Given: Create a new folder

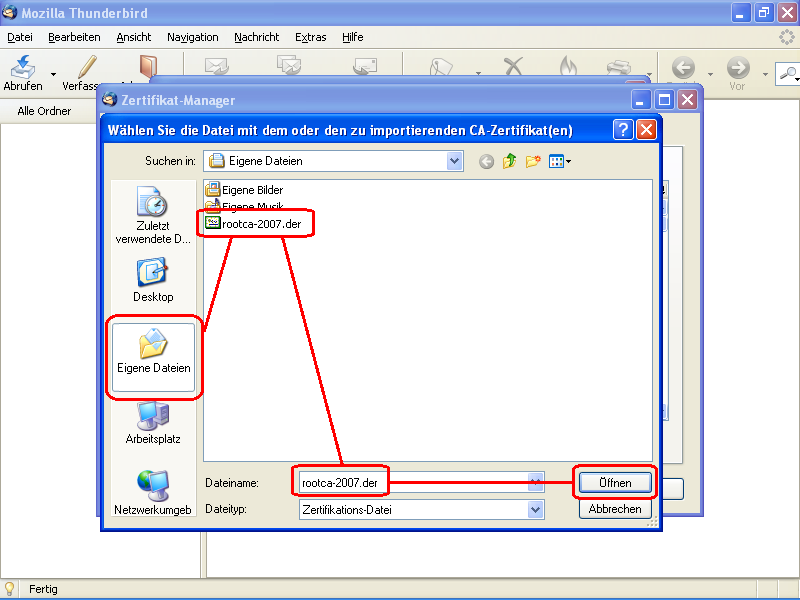Looking at the screenshot, I should point(533,161).
